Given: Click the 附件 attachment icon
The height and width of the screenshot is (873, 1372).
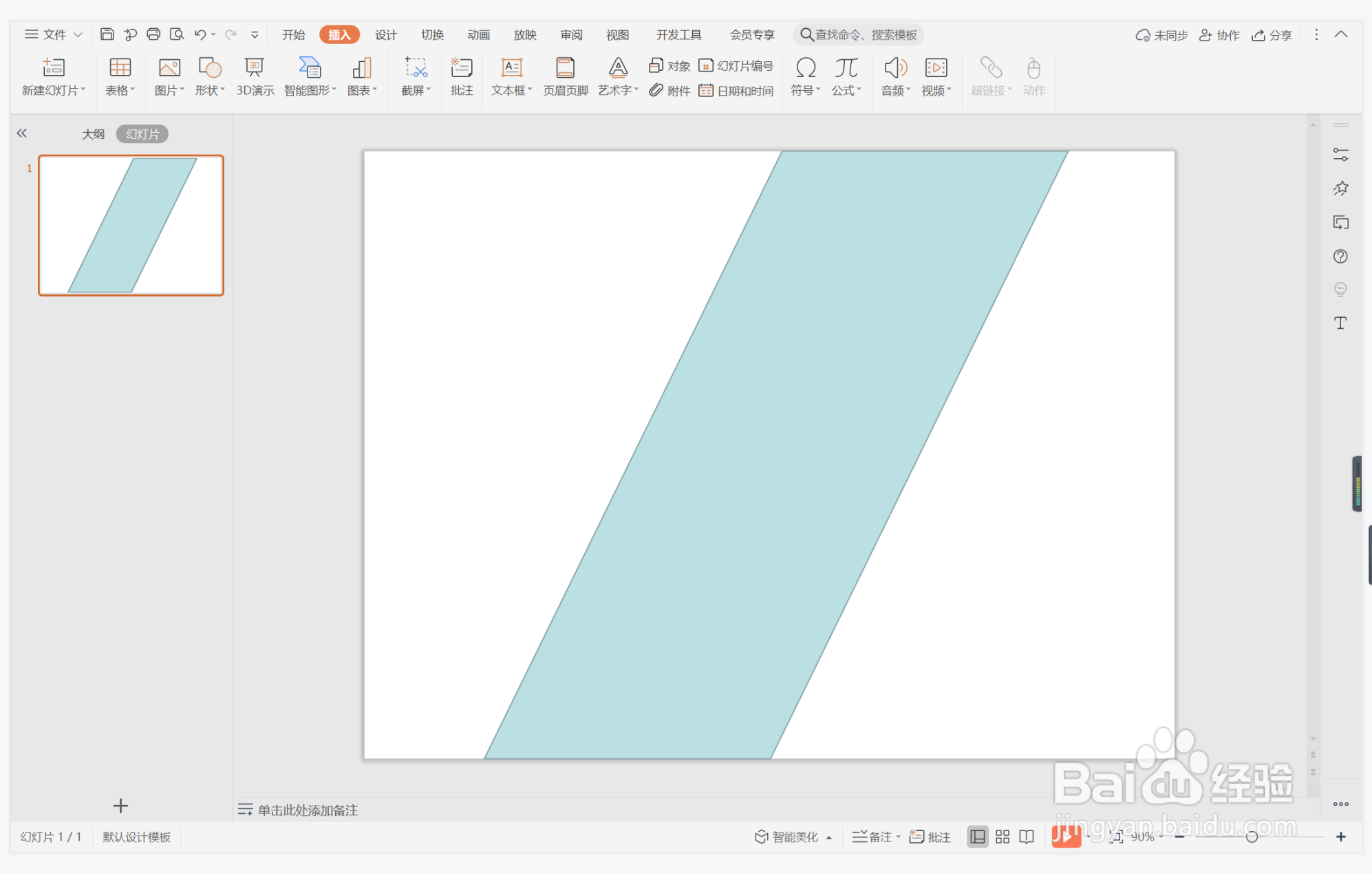Looking at the screenshot, I should [656, 91].
